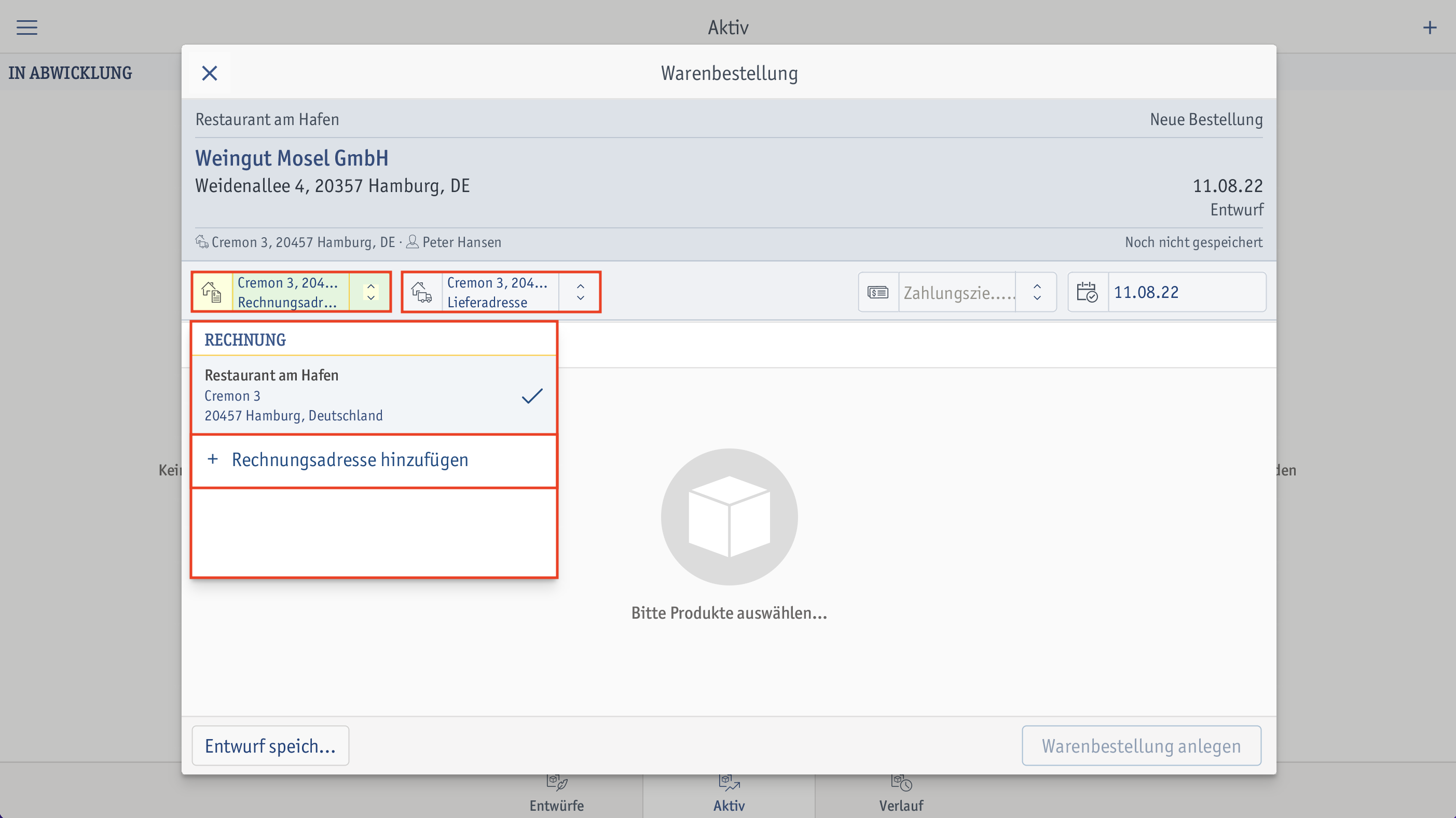The height and width of the screenshot is (818, 1456).
Task: Click Peter Hansen contact name
Action: point(462,242)
